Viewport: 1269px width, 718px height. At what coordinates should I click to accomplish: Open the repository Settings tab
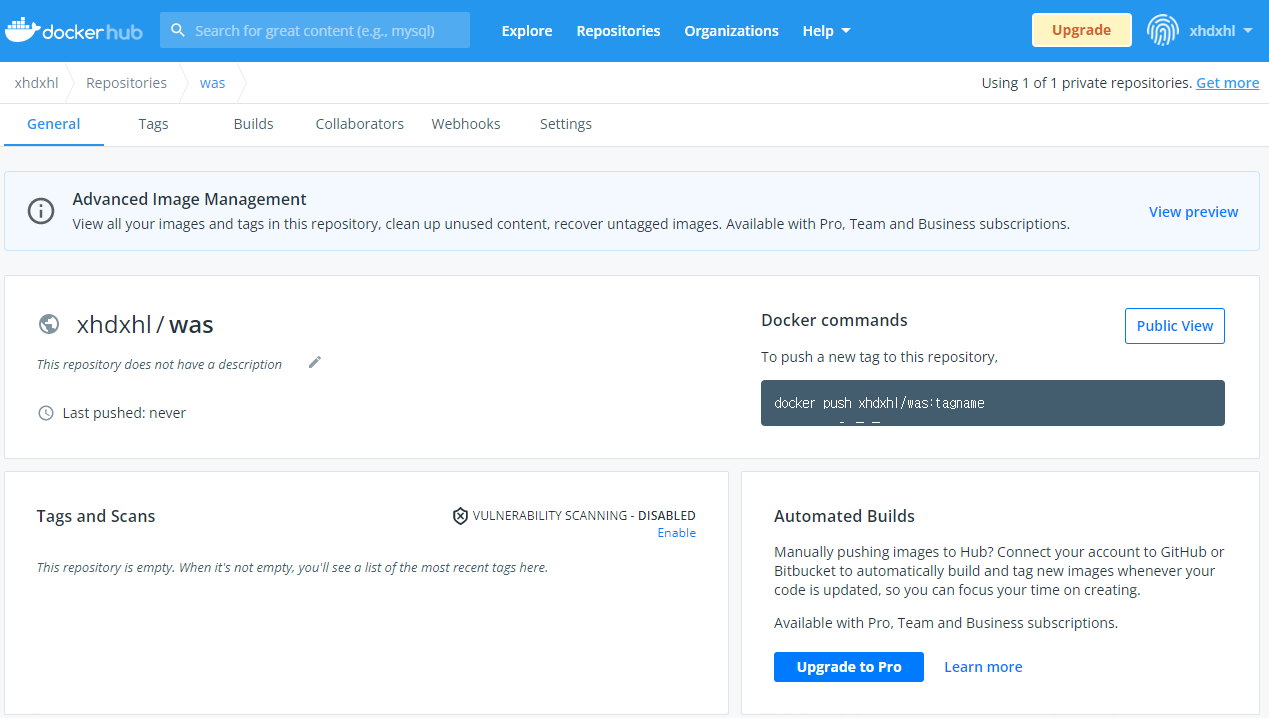pyautogui.click(x=566, y=124)
